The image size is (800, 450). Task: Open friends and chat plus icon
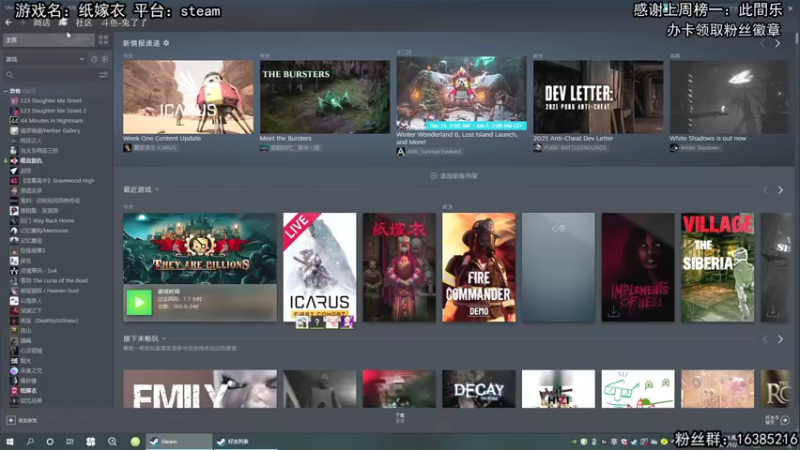click(785, 420)
